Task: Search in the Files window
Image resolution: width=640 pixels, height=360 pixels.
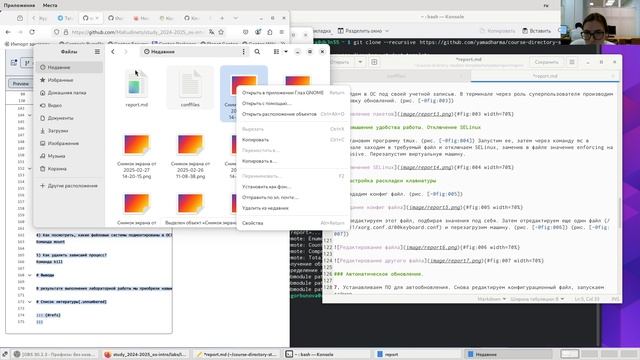Action: 257,52
